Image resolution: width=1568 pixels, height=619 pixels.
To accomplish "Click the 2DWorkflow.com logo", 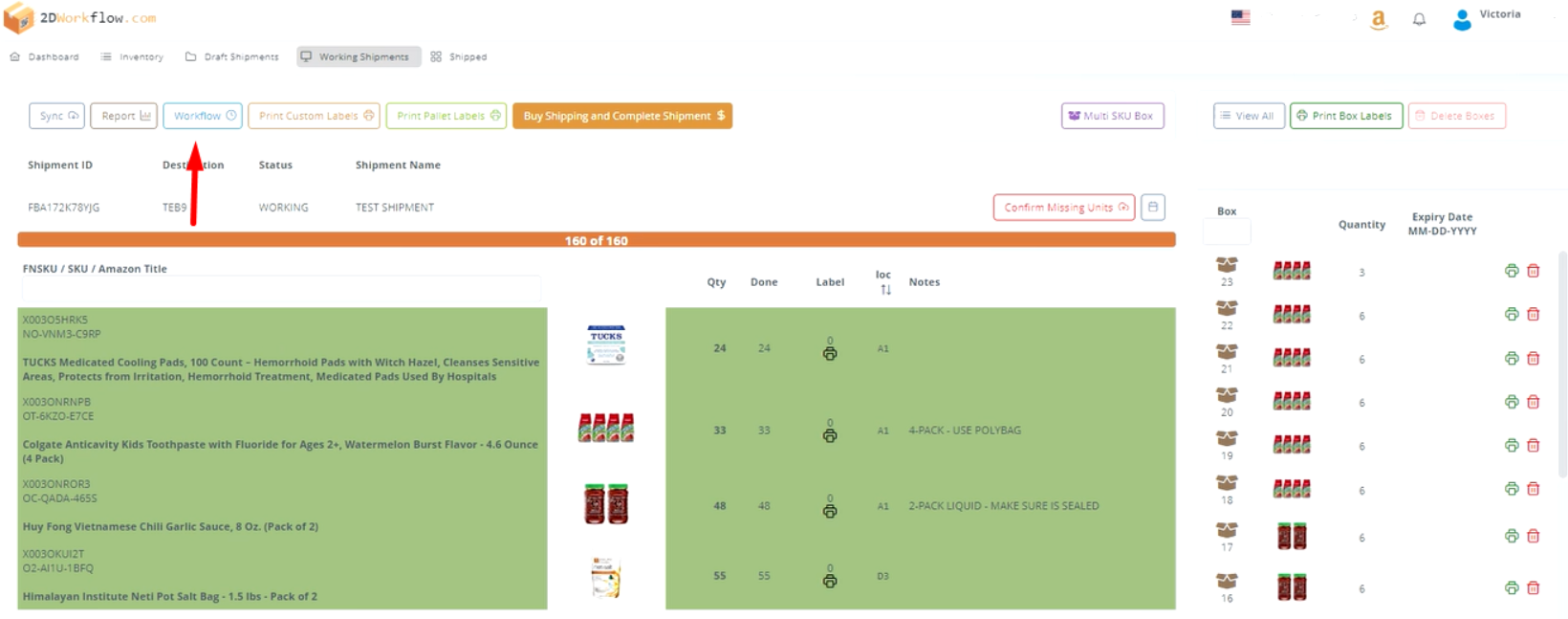I will (x=80, y=18).
